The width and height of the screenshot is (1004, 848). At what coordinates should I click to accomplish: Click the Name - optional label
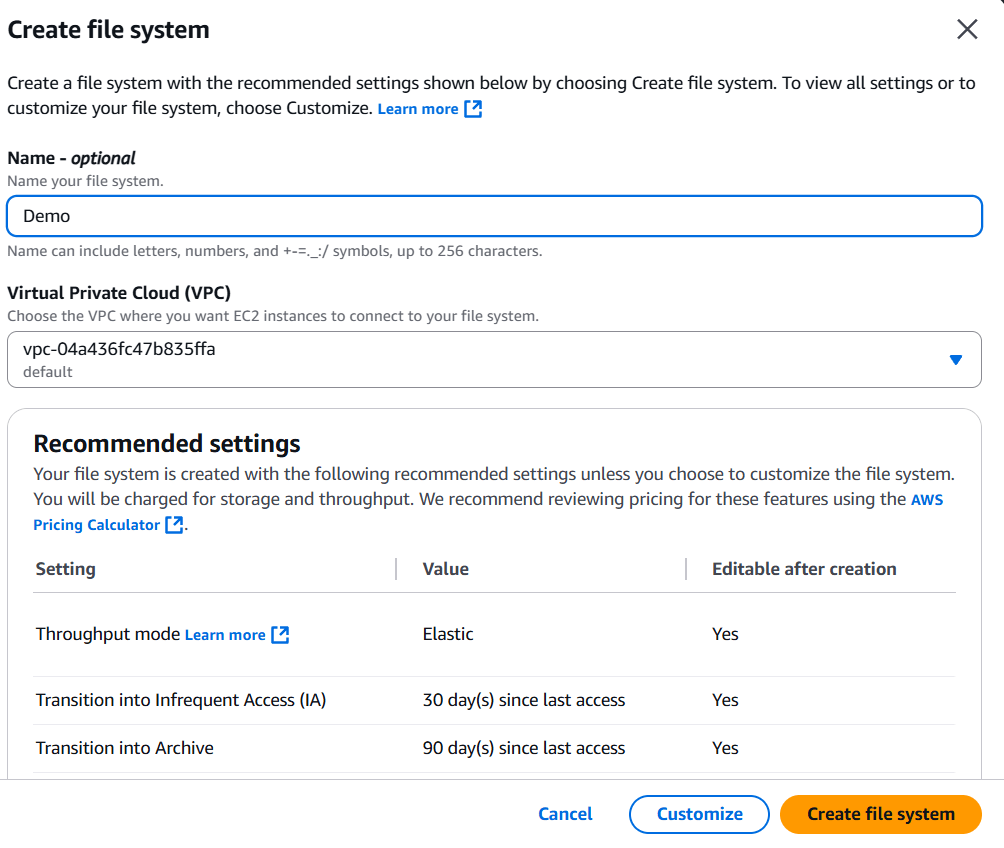pyautogui.click(x=72, y=158)
